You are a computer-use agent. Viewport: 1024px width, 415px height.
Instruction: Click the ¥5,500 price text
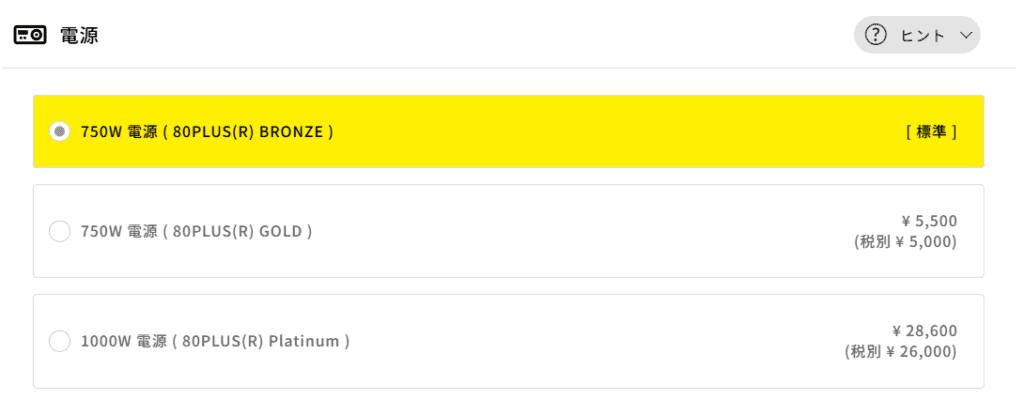point(929,221)
